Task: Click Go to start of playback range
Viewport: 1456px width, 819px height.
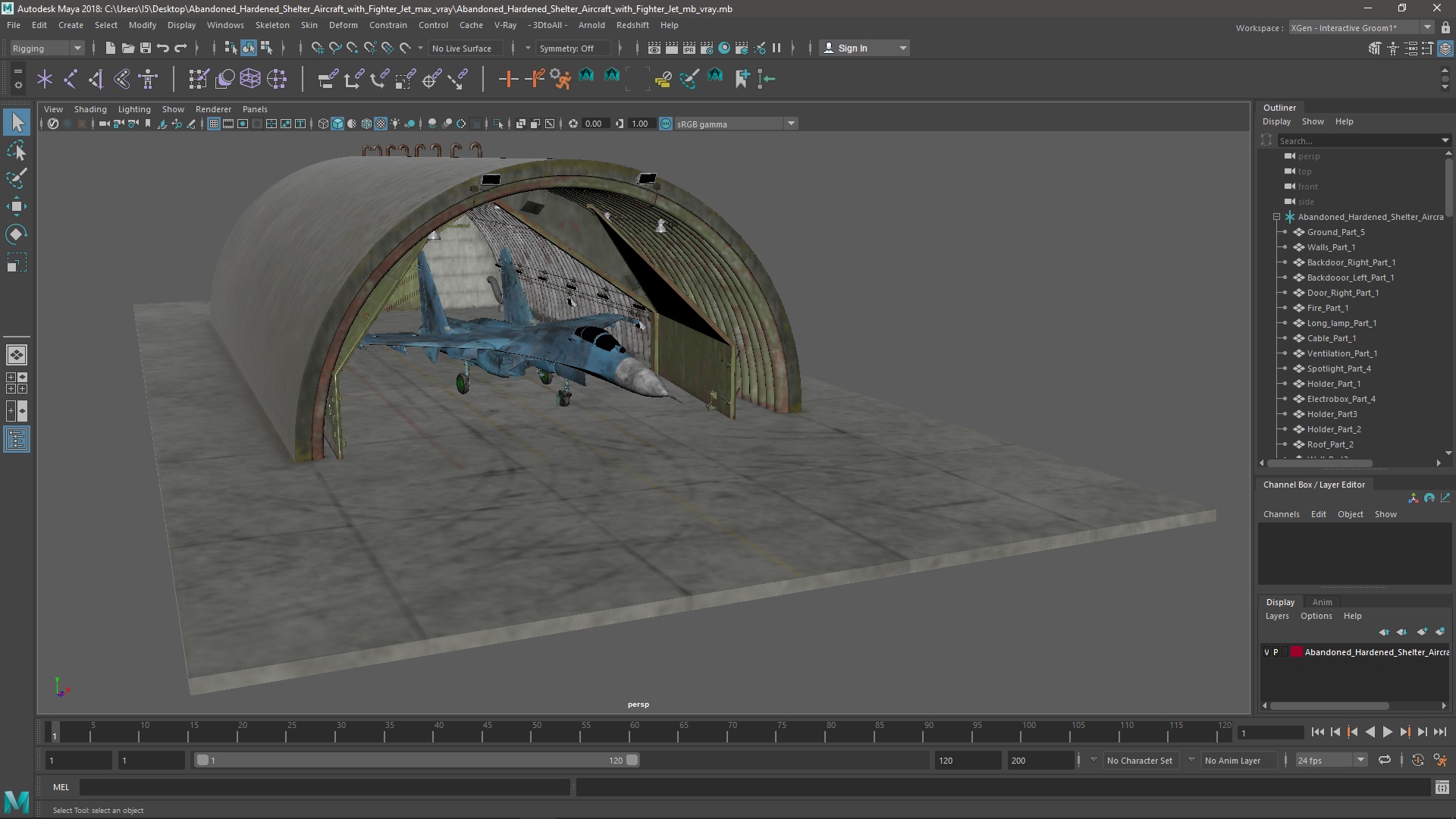Action: click(x=1317, y=732)
